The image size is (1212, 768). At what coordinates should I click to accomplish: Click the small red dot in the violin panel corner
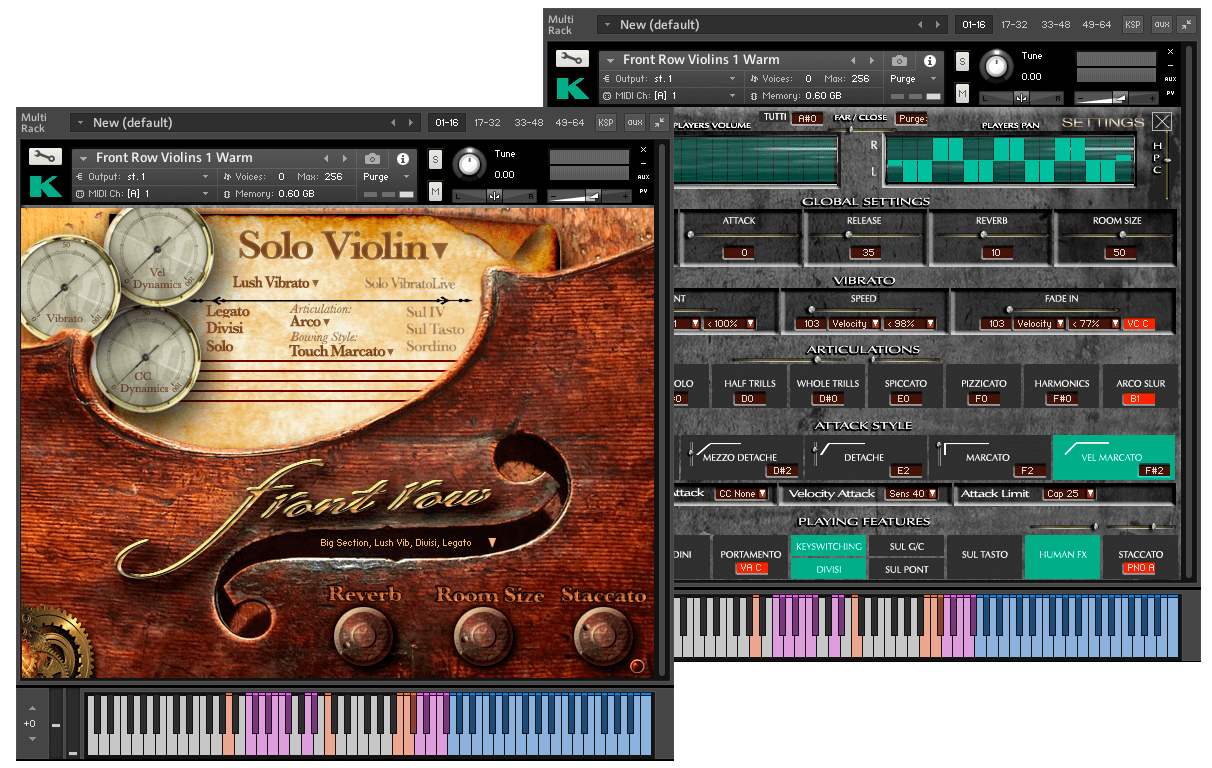pos(636,666)
